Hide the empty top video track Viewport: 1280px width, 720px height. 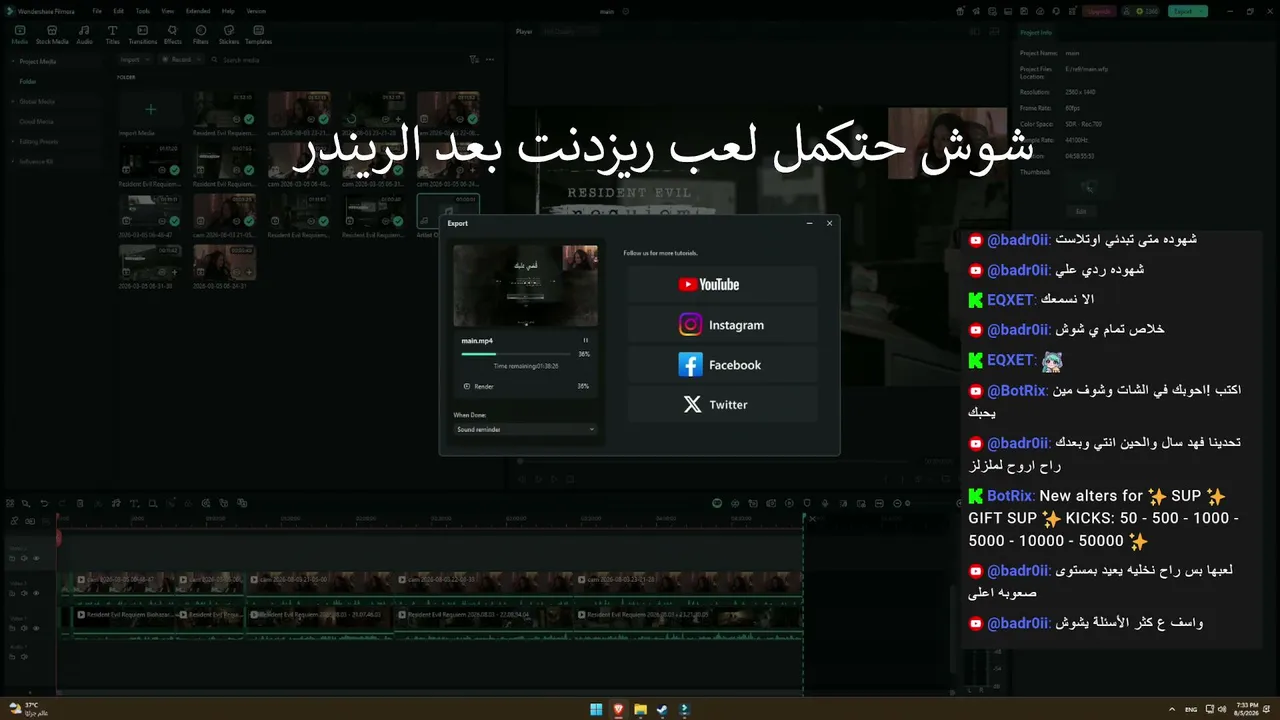[37, 558]
